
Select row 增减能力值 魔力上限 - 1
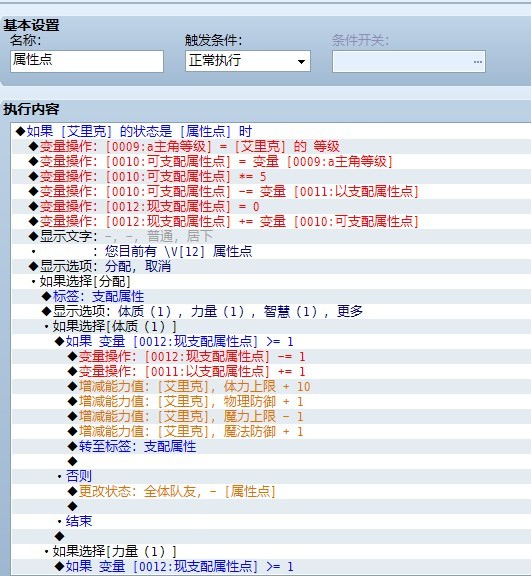tap(271, 416)
